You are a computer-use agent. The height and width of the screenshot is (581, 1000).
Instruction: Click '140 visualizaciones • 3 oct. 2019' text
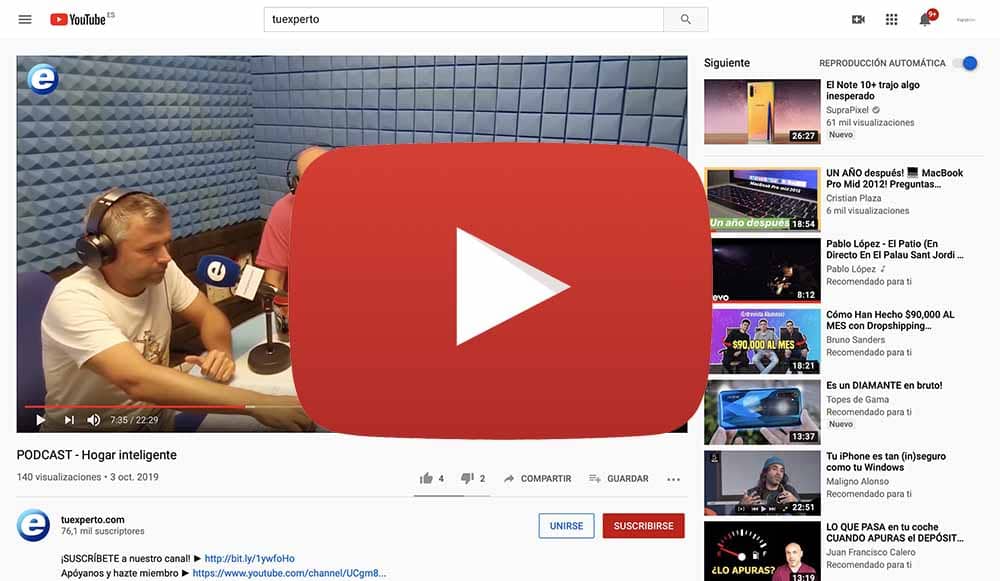(87, 476)
